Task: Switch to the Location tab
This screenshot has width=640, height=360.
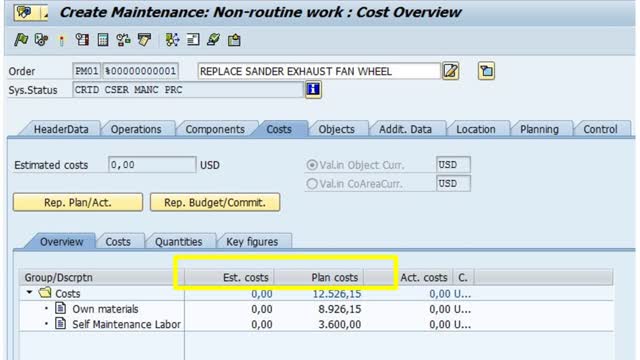Action: (476, 129)
